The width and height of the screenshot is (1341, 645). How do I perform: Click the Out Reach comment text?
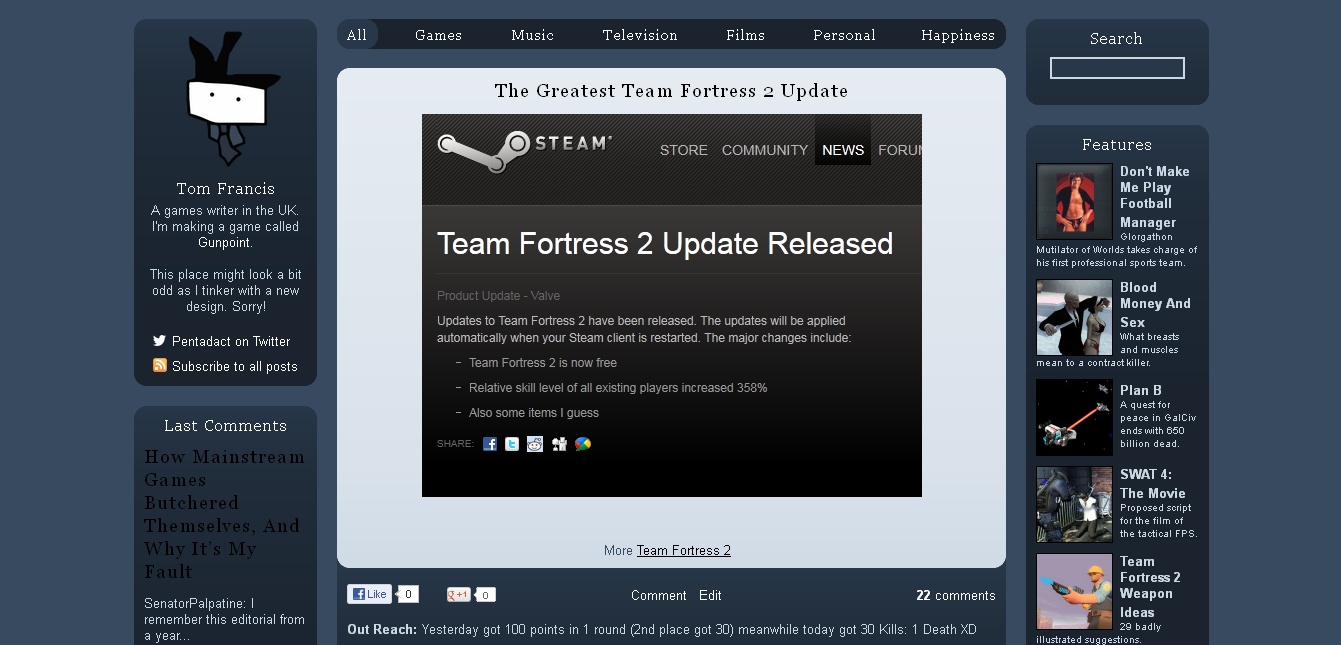tap(662, 629)
